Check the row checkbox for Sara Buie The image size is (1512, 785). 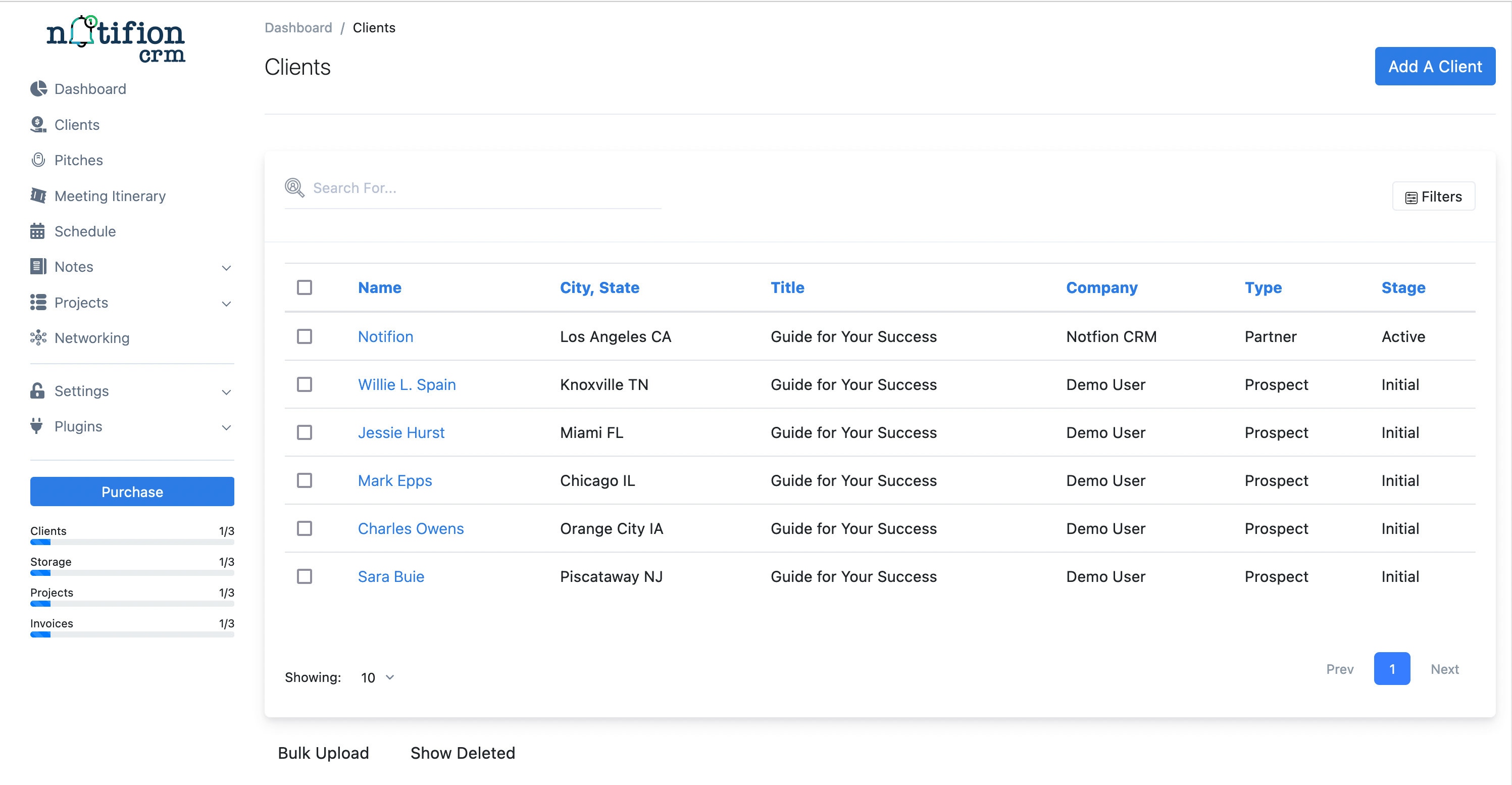pyautogui.click(x=305, y=576)
